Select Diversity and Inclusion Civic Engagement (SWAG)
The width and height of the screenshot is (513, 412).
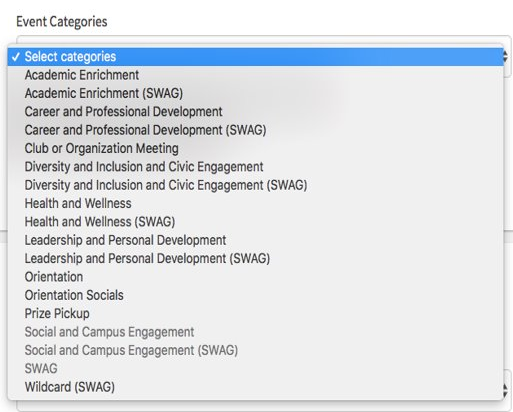(x=255, y=185)
